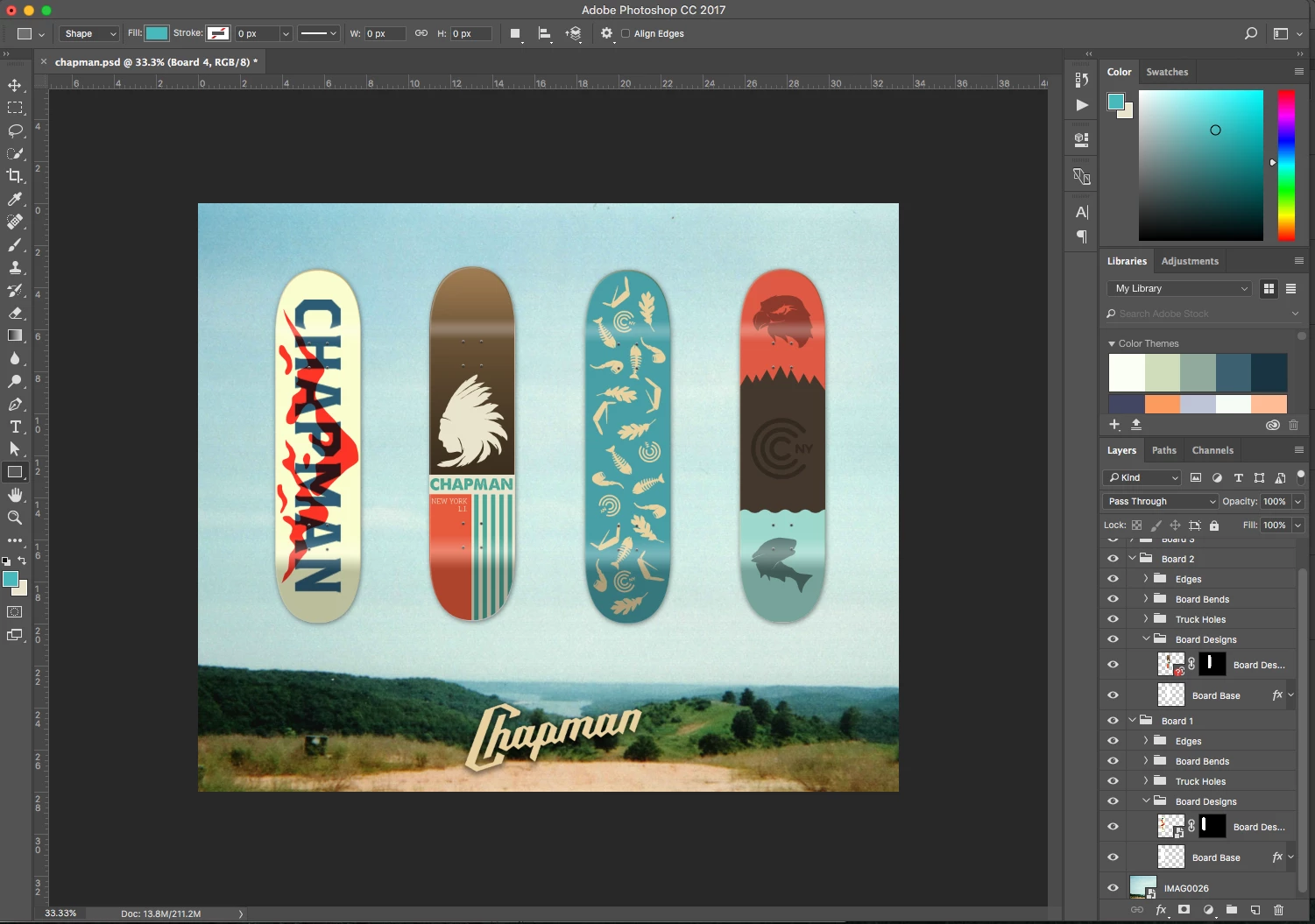1315x924 pixels.
Task: Hide Board 2's Truck Holes group
Action: (x=1113, y=619)
